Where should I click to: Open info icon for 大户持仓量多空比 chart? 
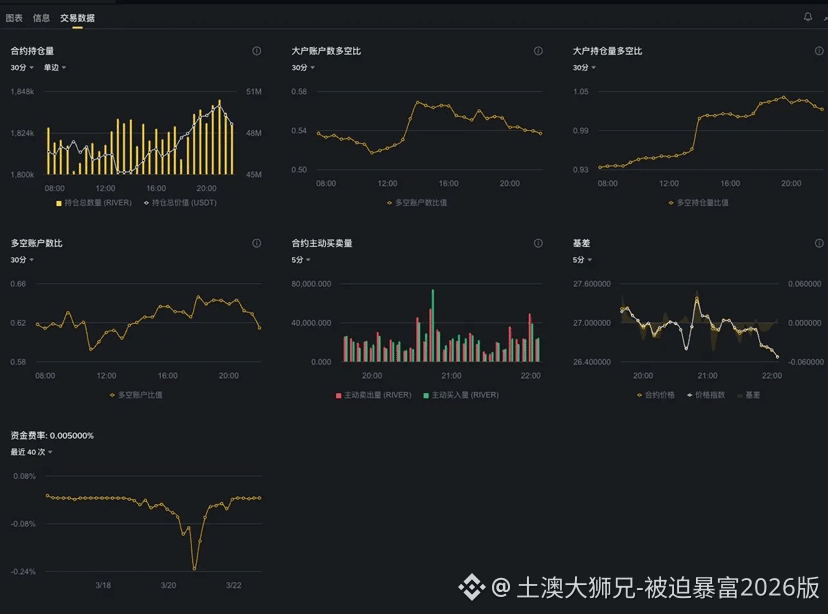tap(819, 51)
